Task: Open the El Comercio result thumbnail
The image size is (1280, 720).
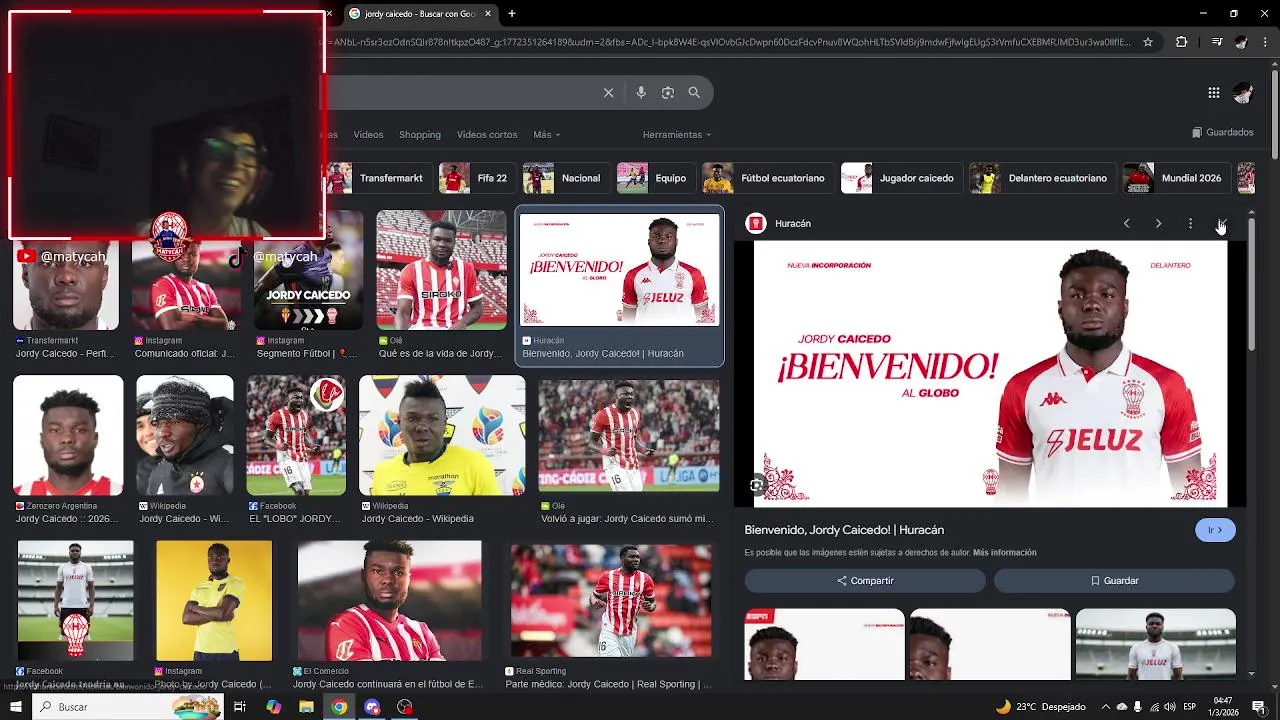Action: click(x=390, y=601)
